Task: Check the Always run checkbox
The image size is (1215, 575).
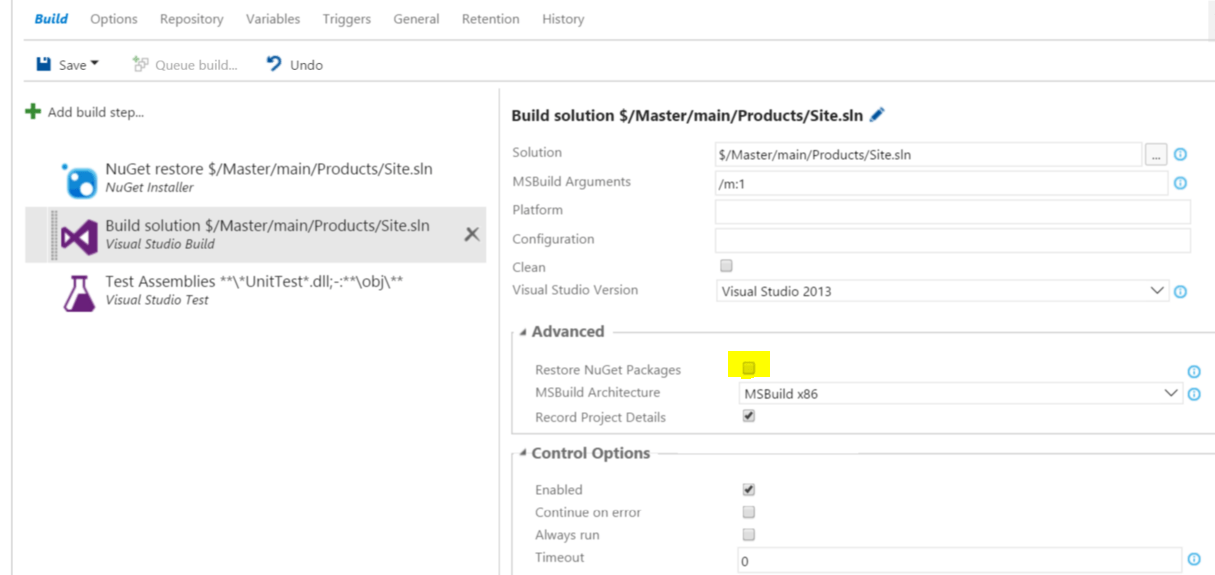Action: pos(749,535)
